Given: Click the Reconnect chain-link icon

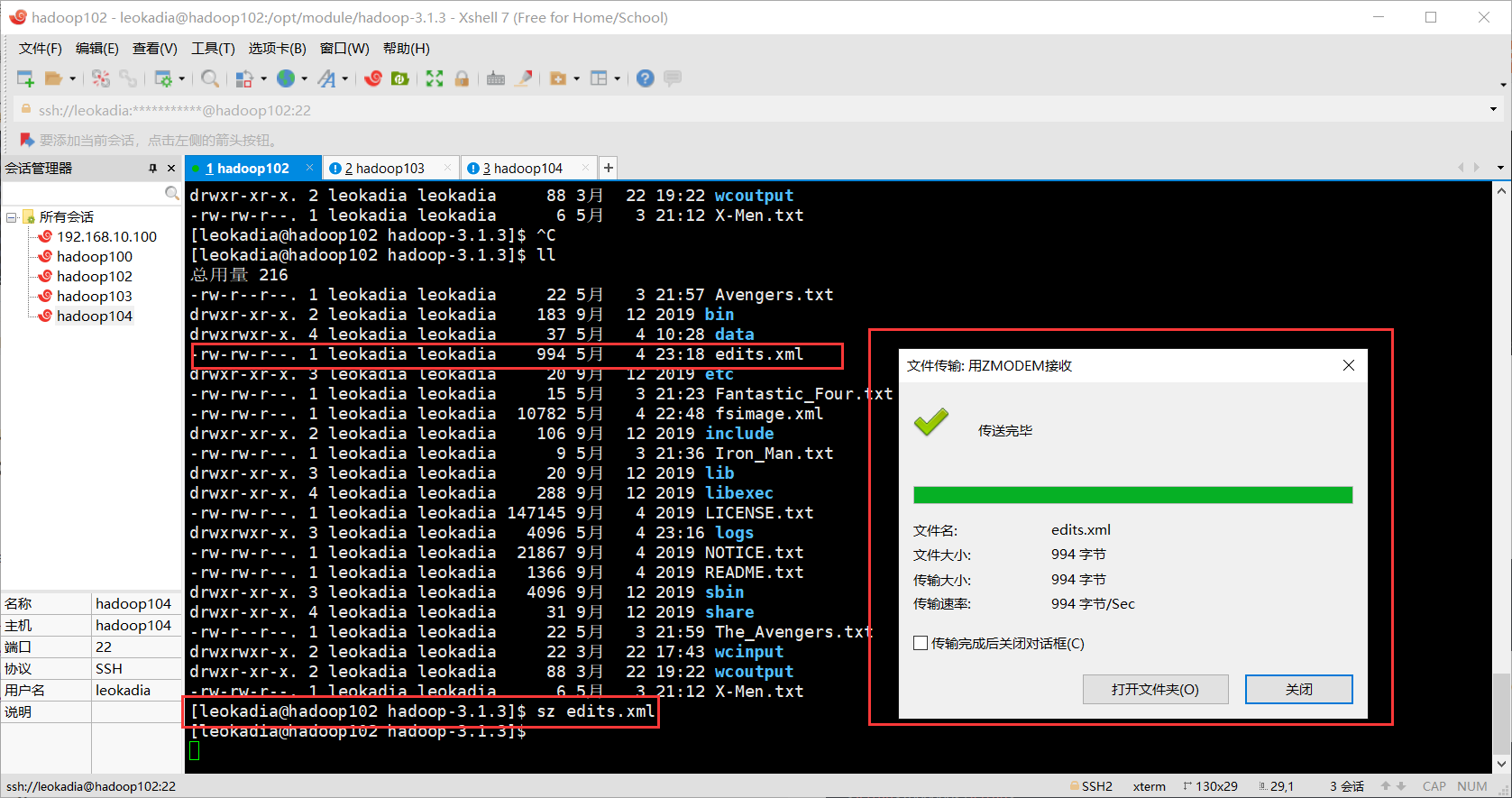Looking at the screenshot, I should click(128, 78).
